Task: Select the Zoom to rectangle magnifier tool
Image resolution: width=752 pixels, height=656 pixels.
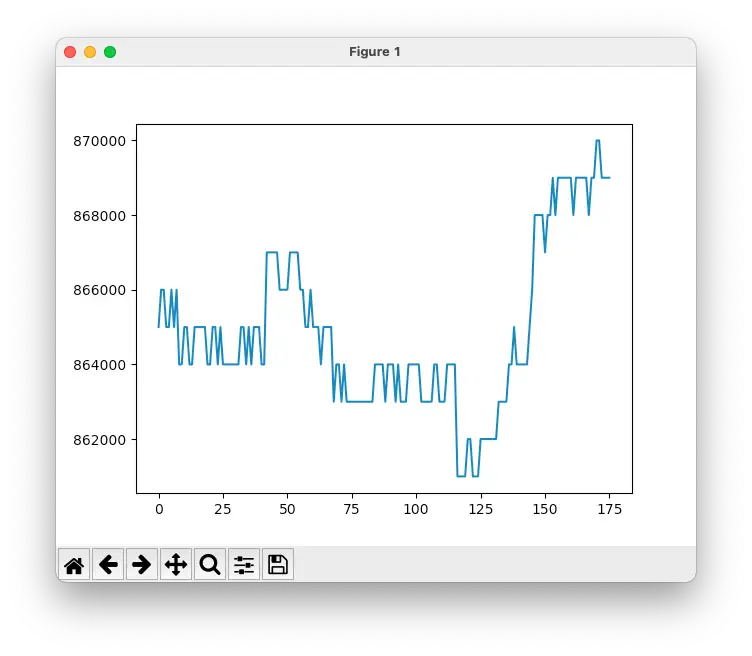Action: coord(210,564)
